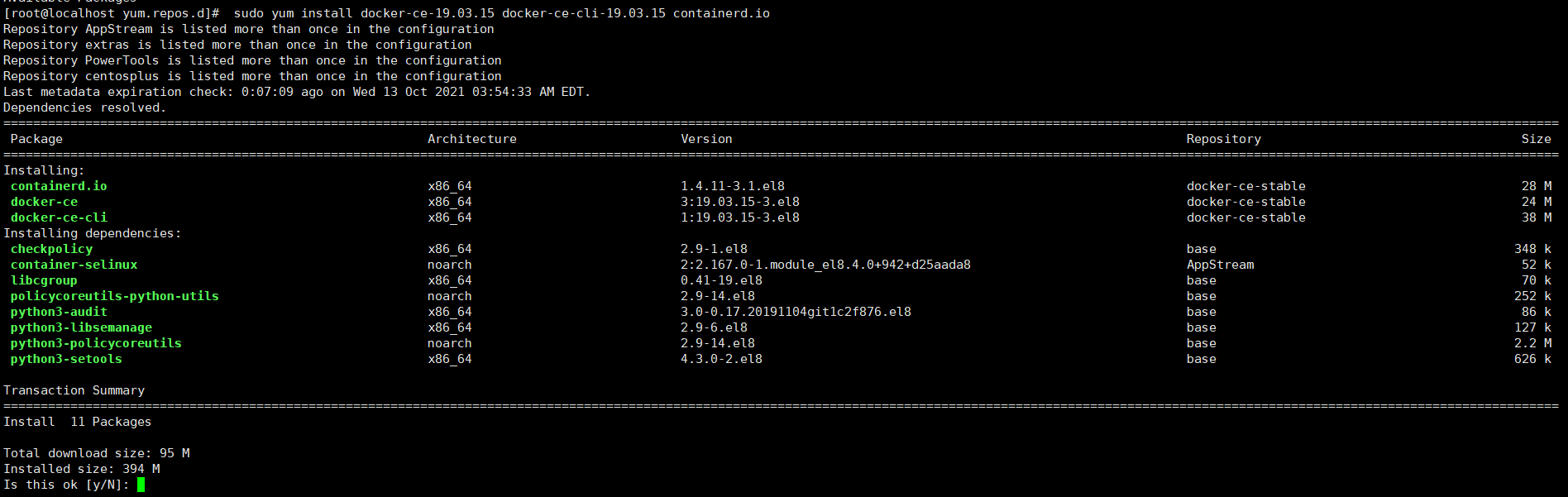This screenshot has width=1568, height=497.
Task: Click the python3-audit package name
Action: click(59, 312)
